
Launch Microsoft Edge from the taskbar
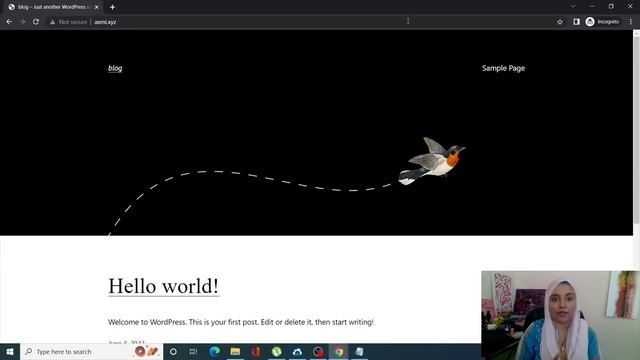pyautogui.click(x=214, y=351)
